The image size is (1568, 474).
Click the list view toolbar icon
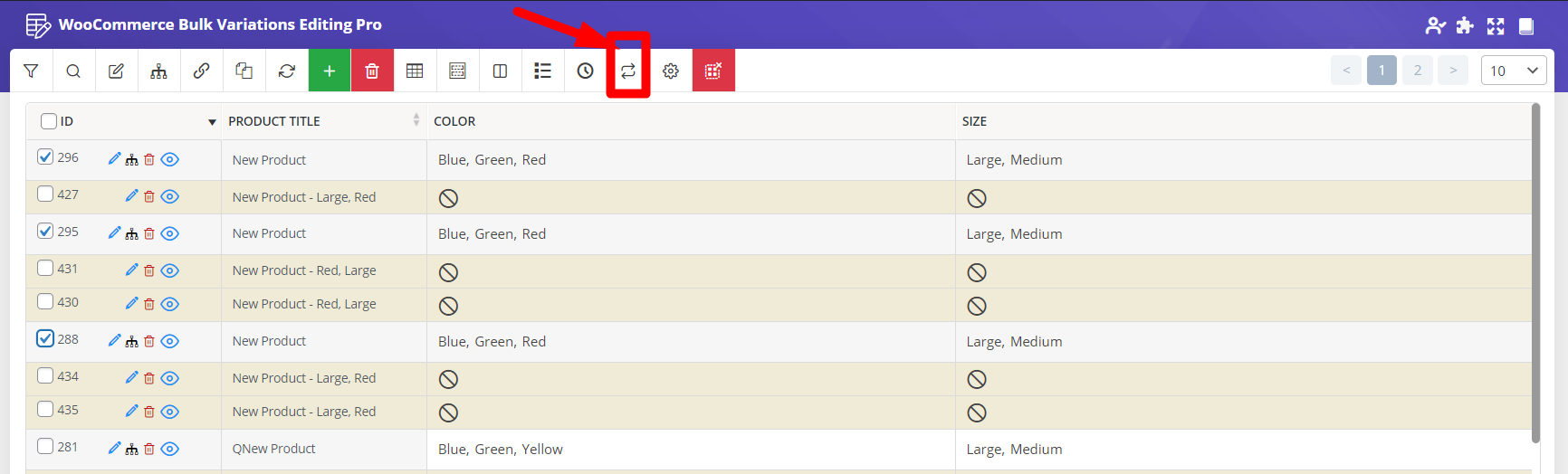542,71
